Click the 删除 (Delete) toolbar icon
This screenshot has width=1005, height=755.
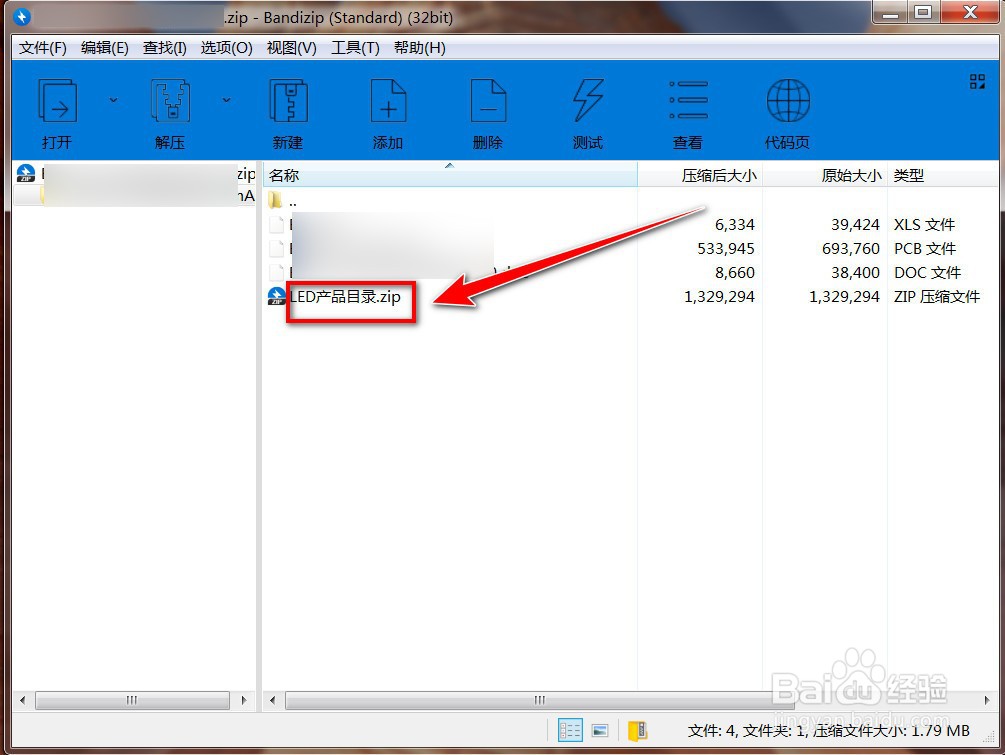(488, 101)
